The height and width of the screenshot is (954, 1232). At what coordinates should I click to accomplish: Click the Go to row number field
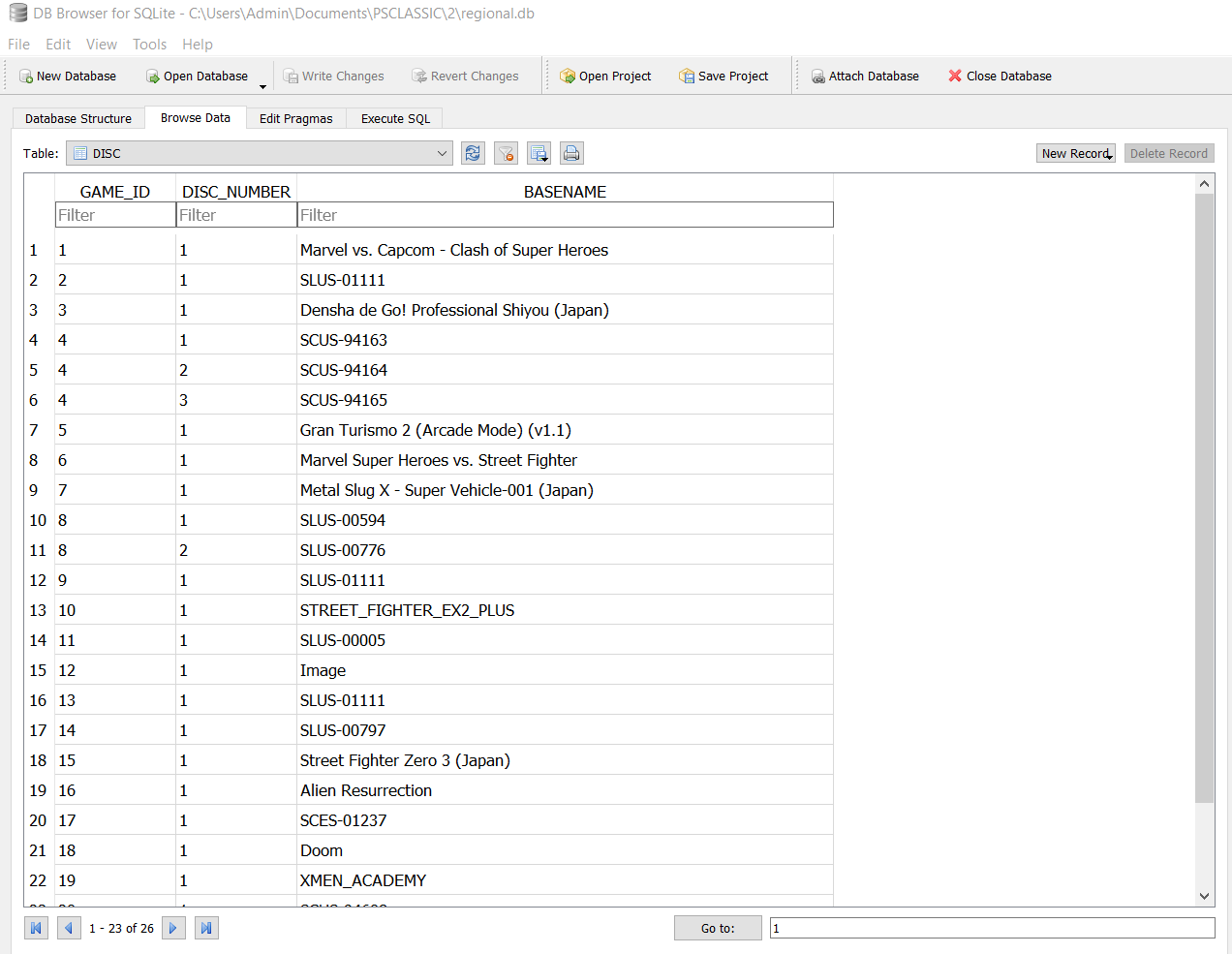click(992, 928)
